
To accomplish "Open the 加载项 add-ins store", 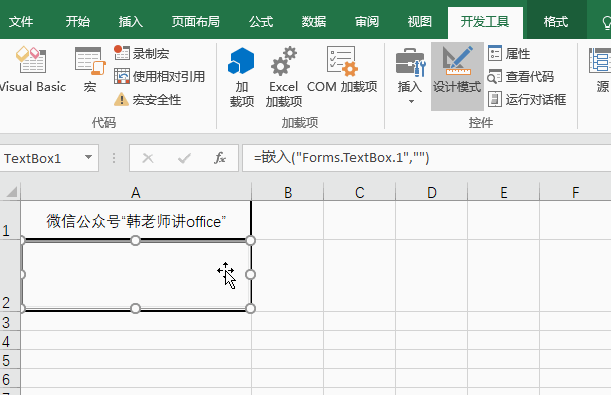I will (x=242, y=77).
